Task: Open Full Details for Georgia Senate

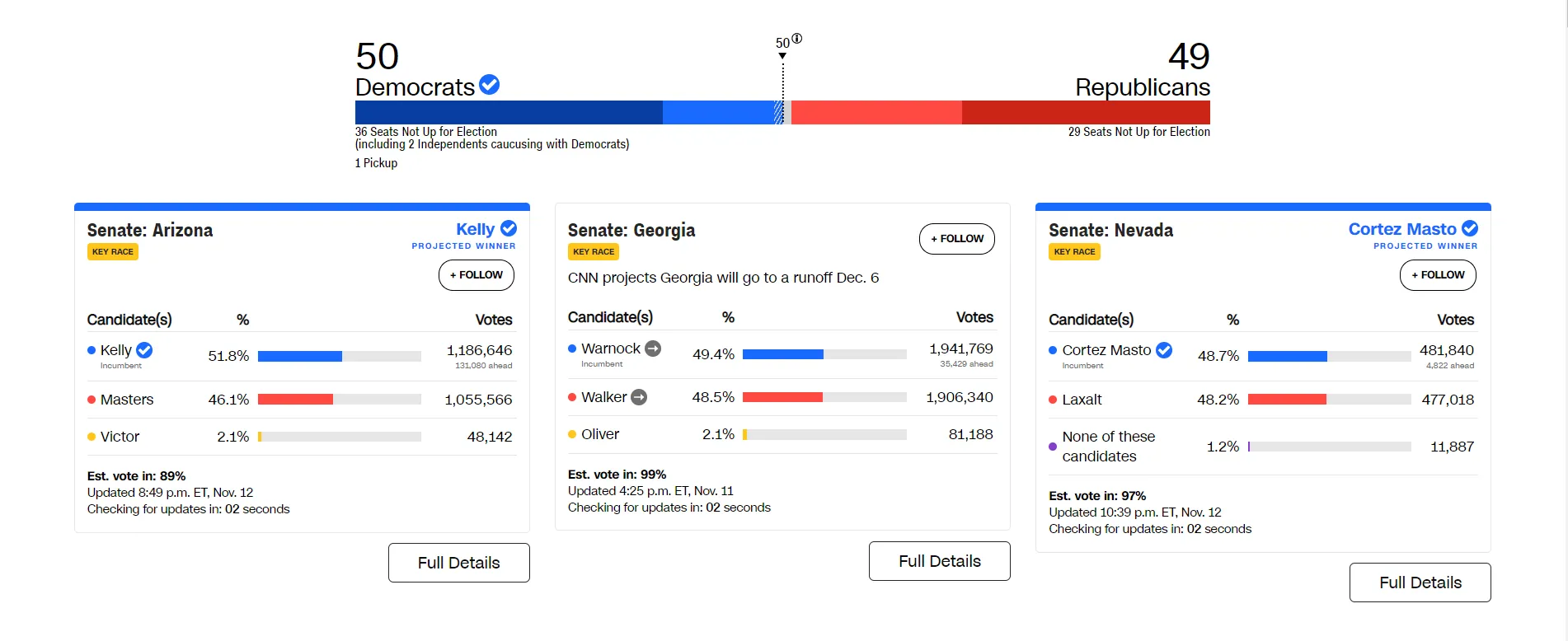Action: [x=940, y=561]
